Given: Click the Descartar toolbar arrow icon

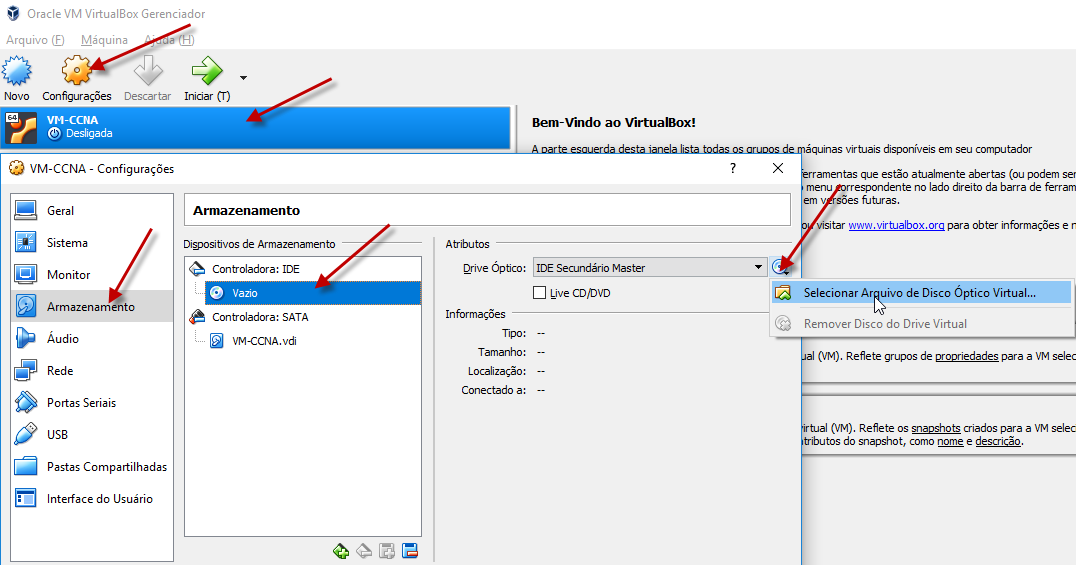Looking at the screenshot, I should tap(148, 71).
